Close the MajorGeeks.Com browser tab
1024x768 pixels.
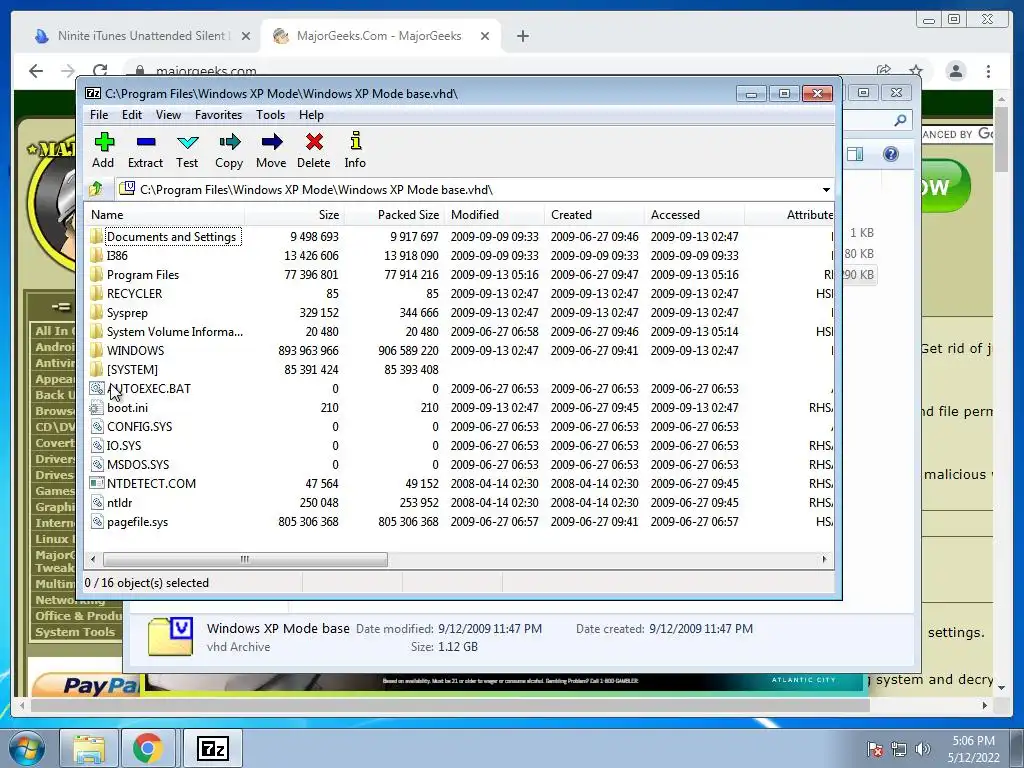tap(485, 36)
